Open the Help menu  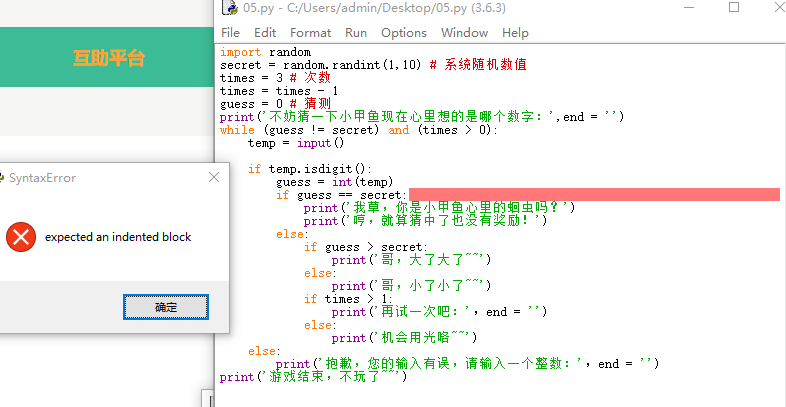pyautogui.click(x=515, y=32)
